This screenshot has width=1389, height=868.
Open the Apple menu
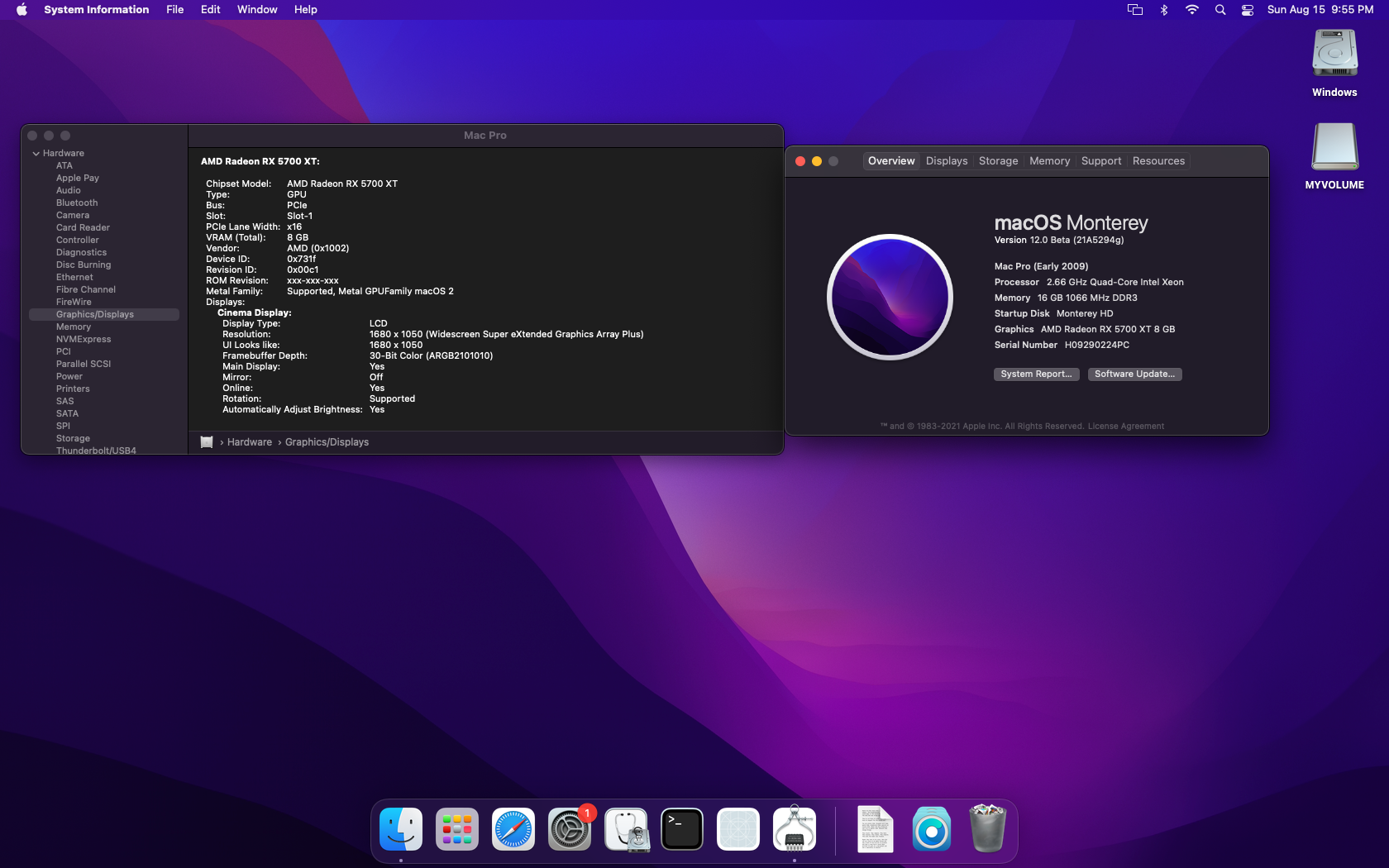(21, 10)
